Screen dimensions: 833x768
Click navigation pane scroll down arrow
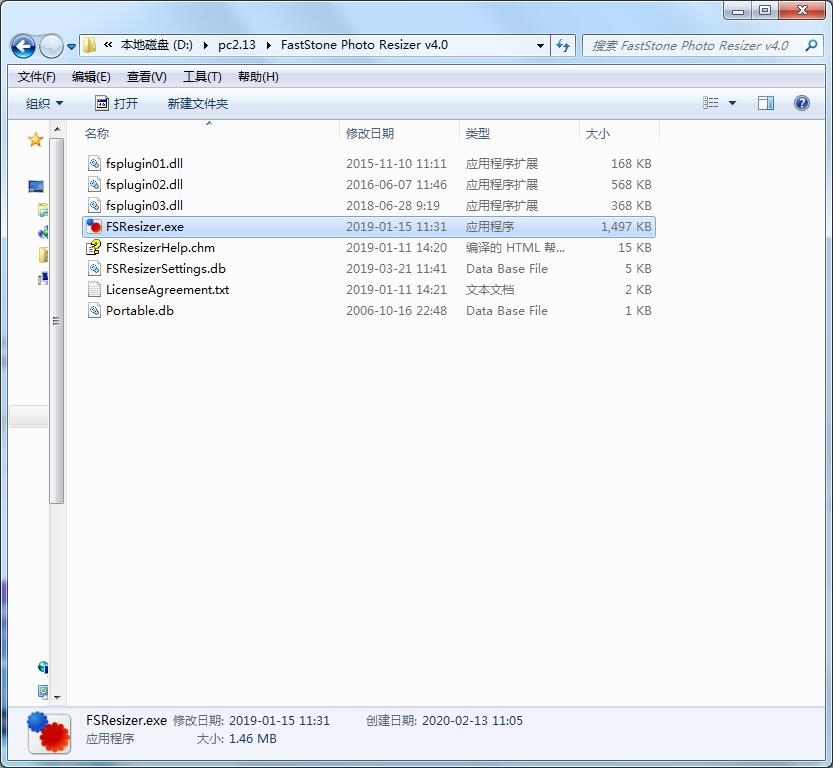[57, 698]
